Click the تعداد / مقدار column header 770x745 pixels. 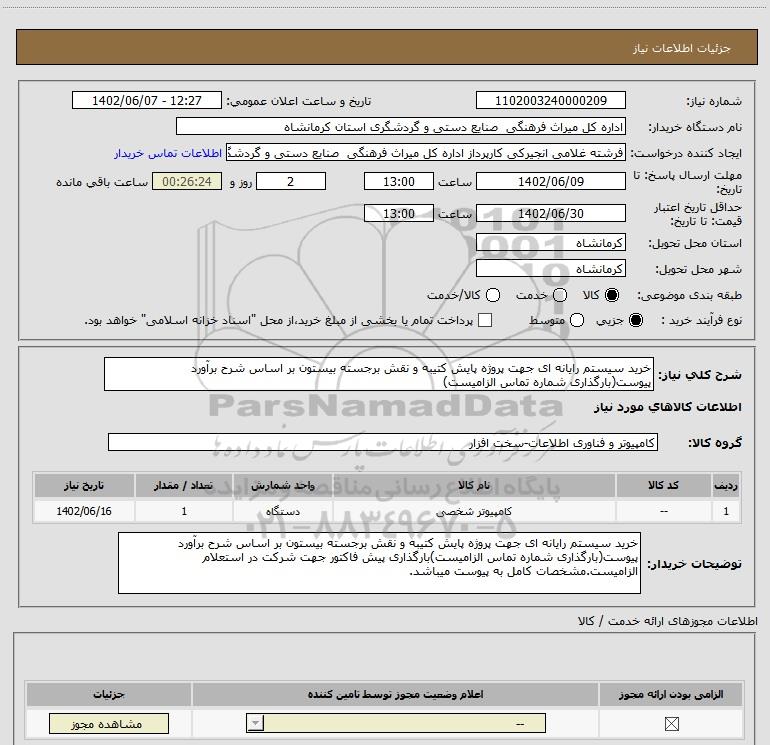tap(184, 485)
